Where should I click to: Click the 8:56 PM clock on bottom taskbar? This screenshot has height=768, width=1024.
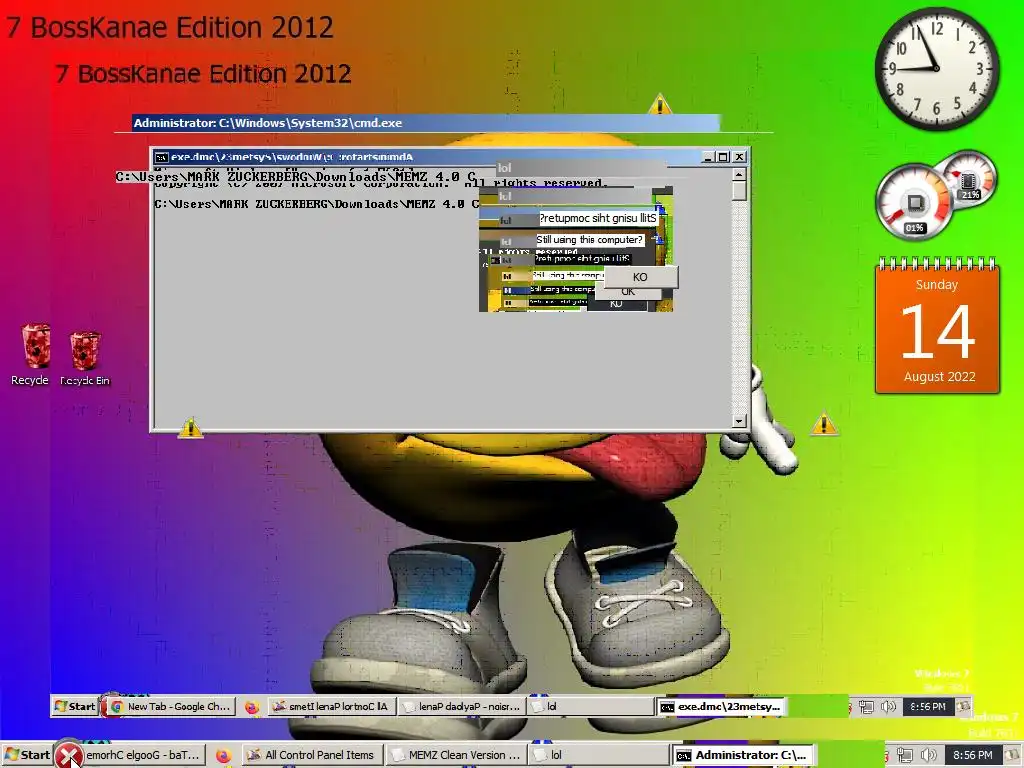coord(972,755)
